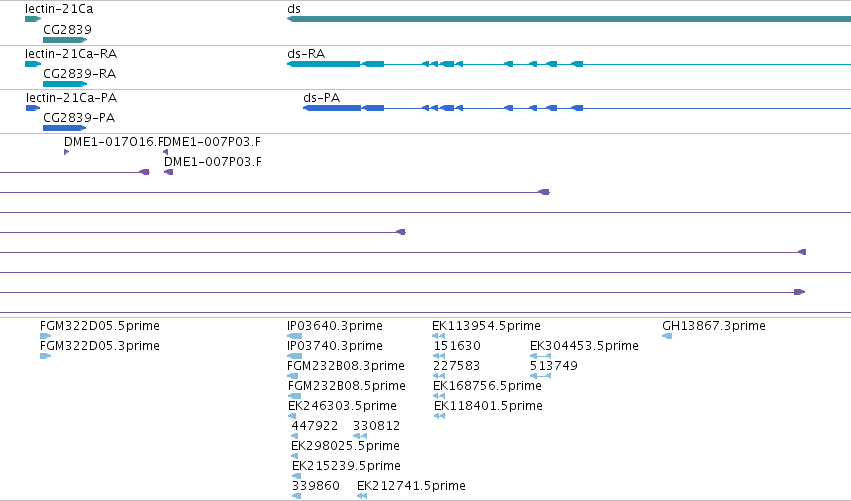Open the lectin-21Ca-RA transcript label
This screenshot has width=851, height=501.
click(x=71, y=53)
